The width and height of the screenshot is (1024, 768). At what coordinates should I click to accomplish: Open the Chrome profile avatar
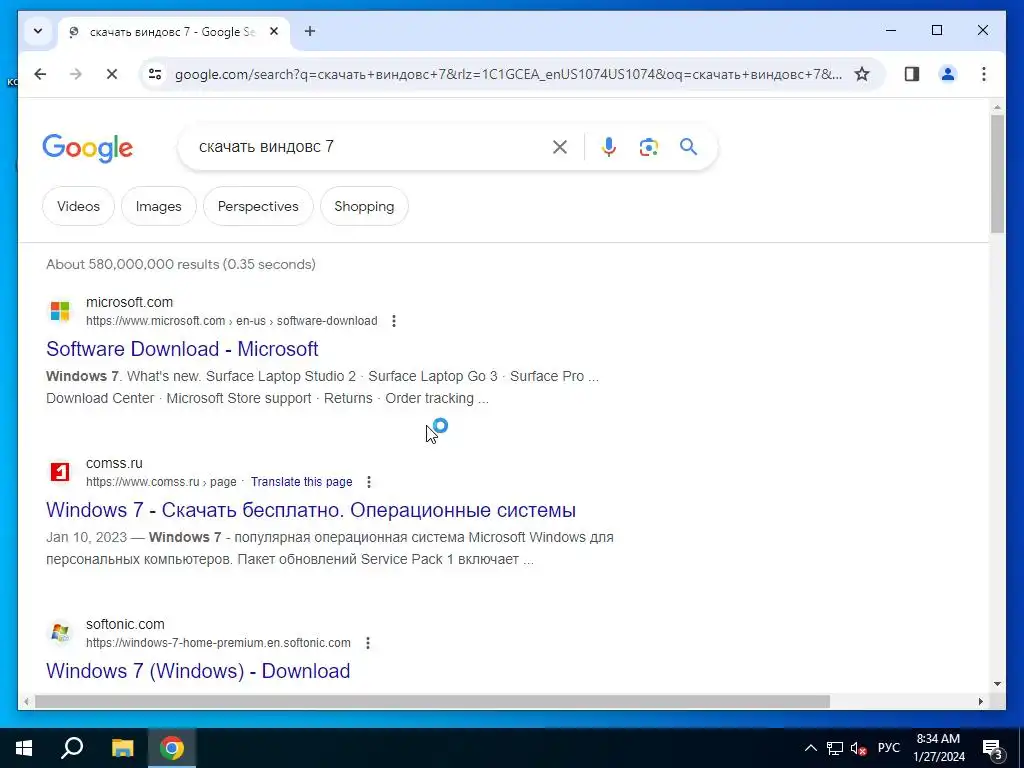coord(948,74)
